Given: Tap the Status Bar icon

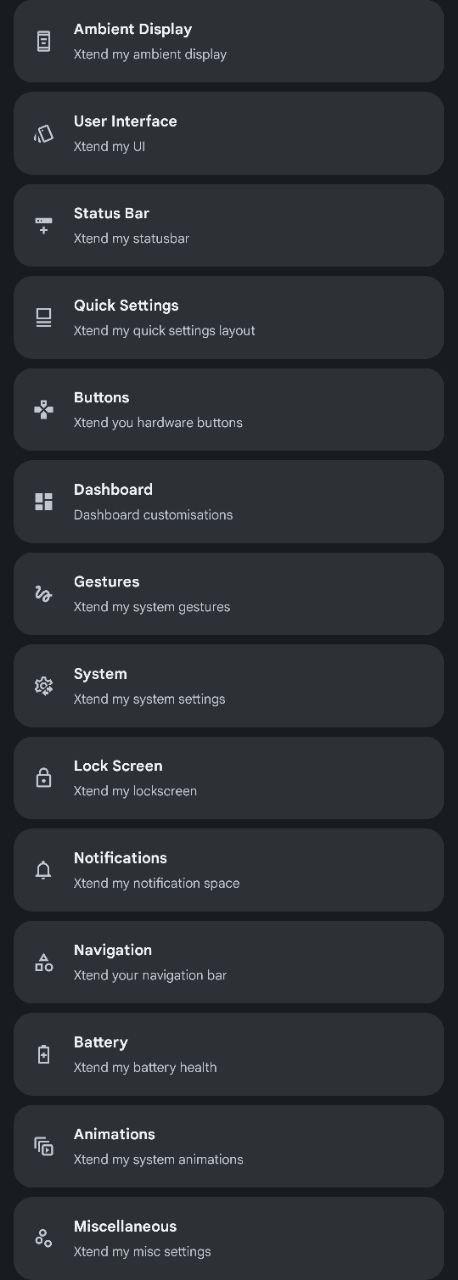Looking at the screenshot, I should 43,225.
